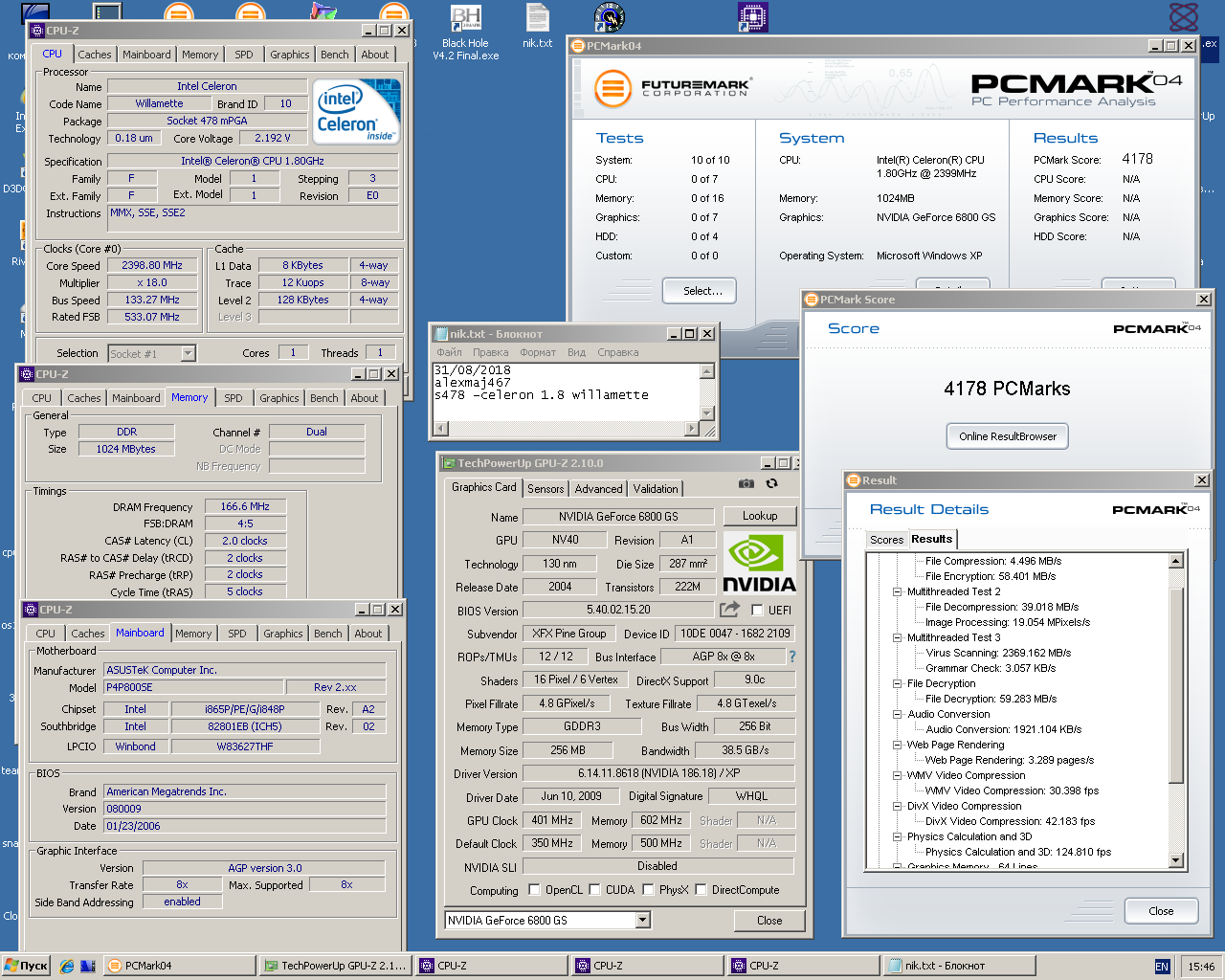Click Notepad horizontal scrollbar left arrow
The image size is (1225, 980).
[440, 429]
